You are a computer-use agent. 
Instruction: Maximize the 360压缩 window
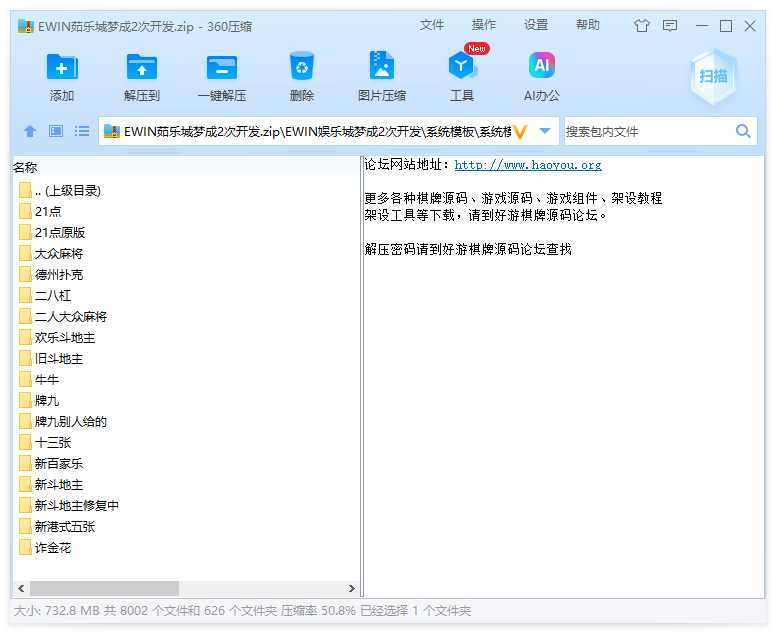(x=726, y=25)
